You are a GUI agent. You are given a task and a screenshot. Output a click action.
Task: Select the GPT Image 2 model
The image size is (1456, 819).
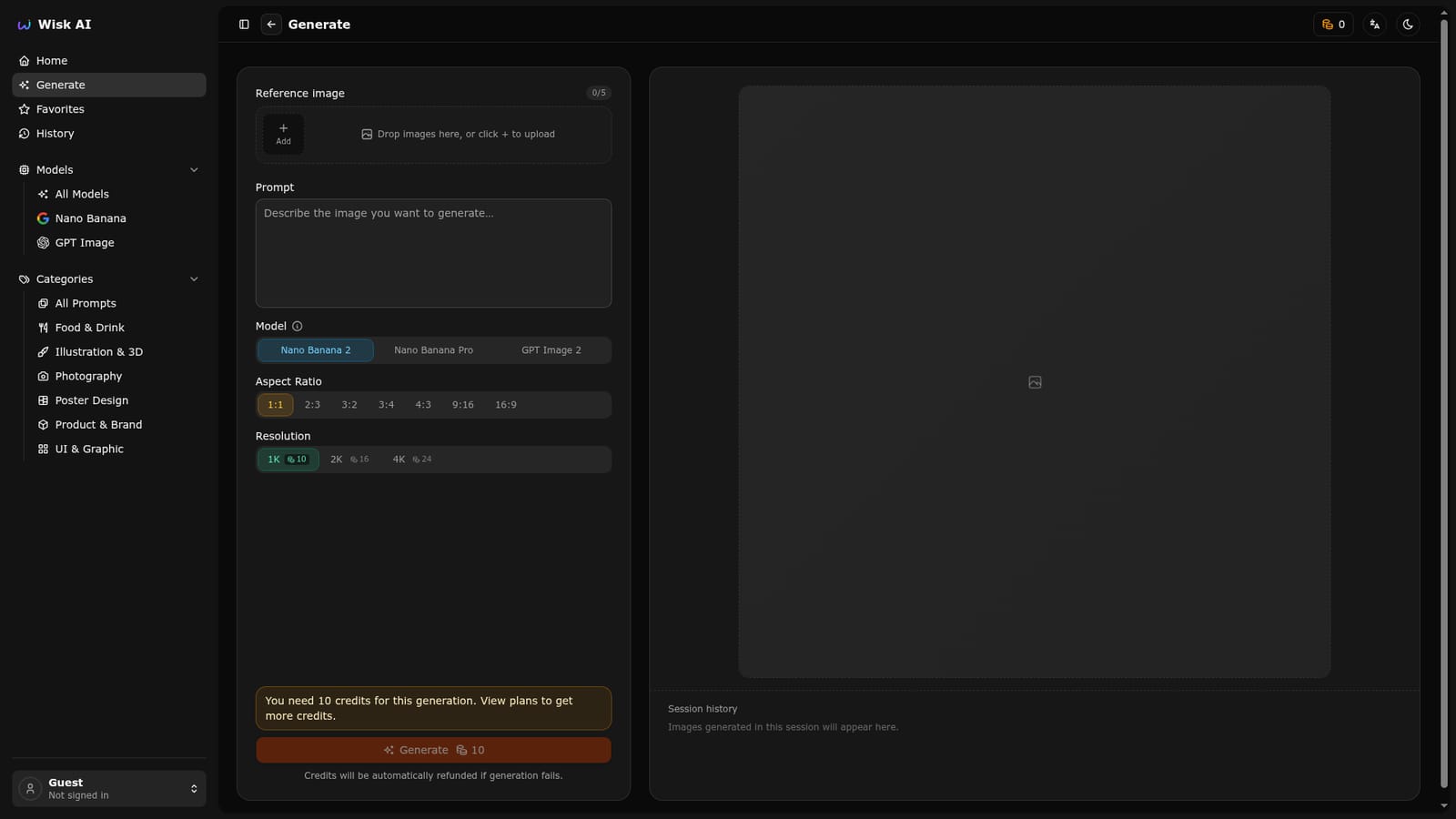click(551, 350)
